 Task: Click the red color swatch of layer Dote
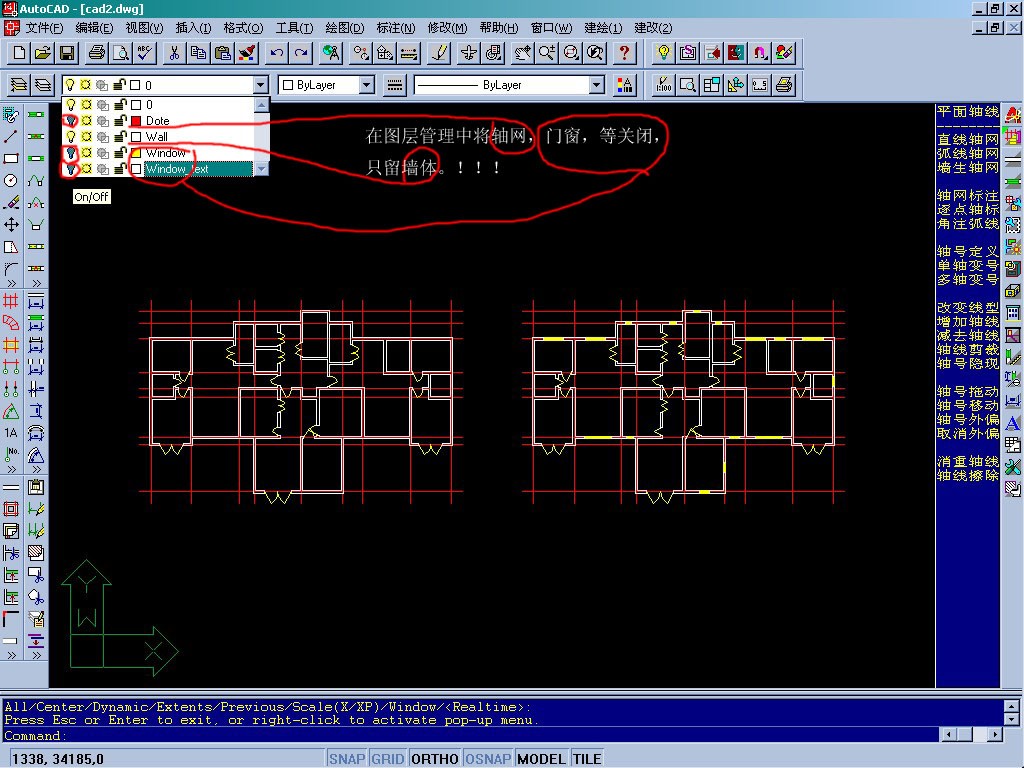point(136,121)
